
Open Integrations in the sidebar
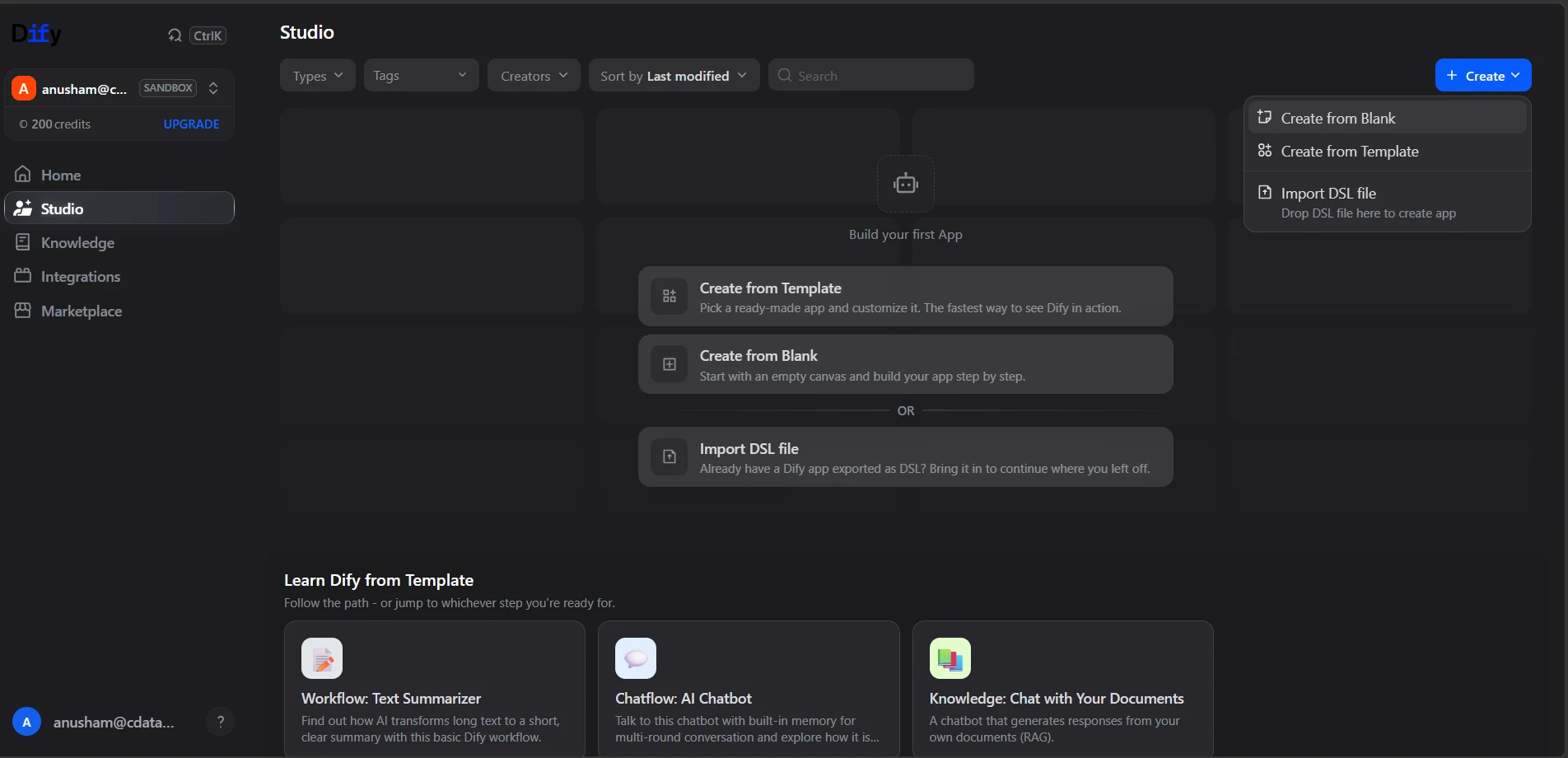click(x=119, y=276)
